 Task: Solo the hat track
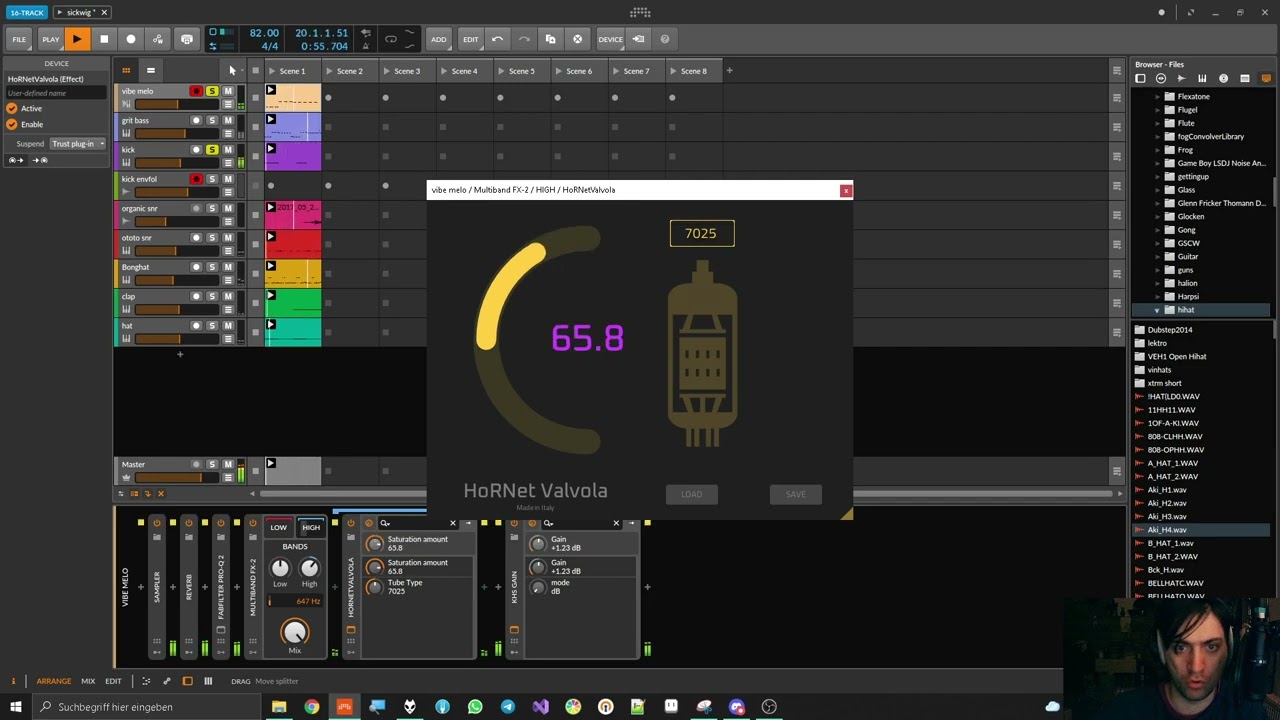[x=212, y=326]
